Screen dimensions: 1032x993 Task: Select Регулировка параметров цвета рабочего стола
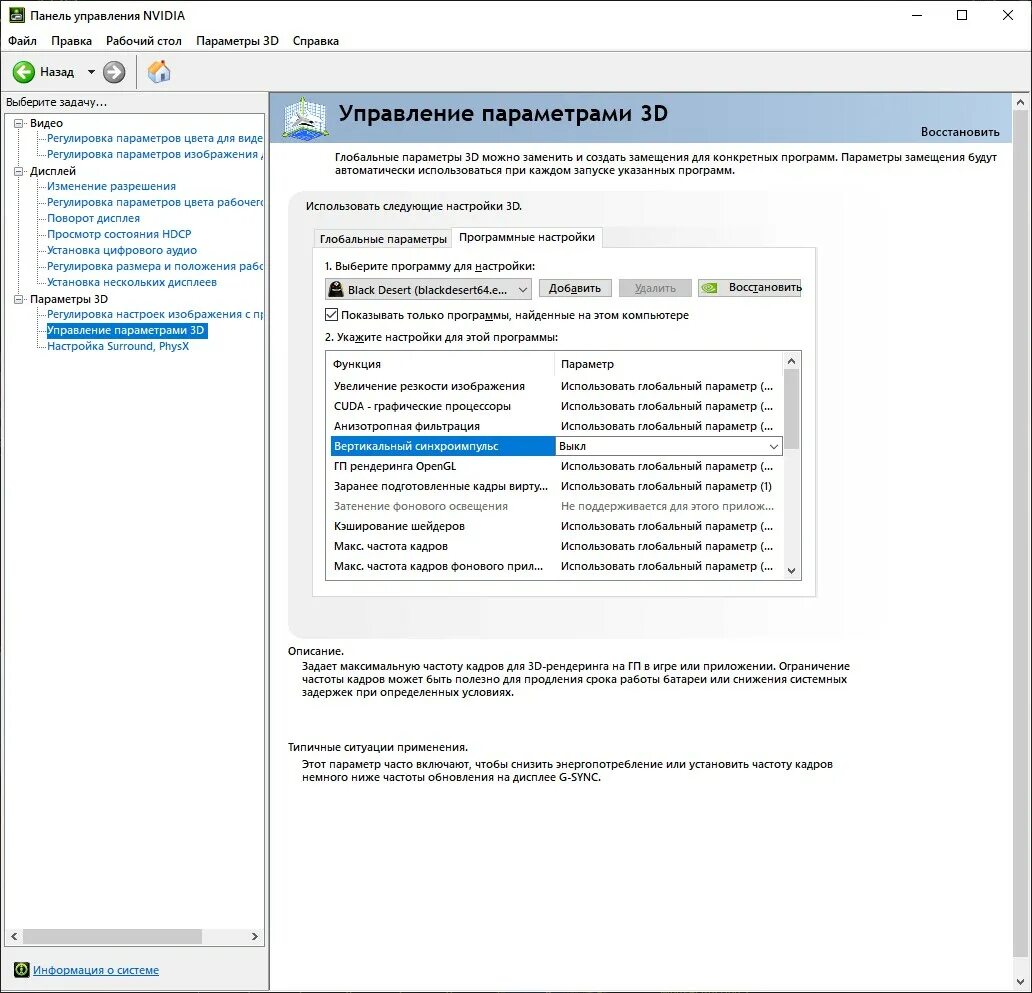point(155,202)
